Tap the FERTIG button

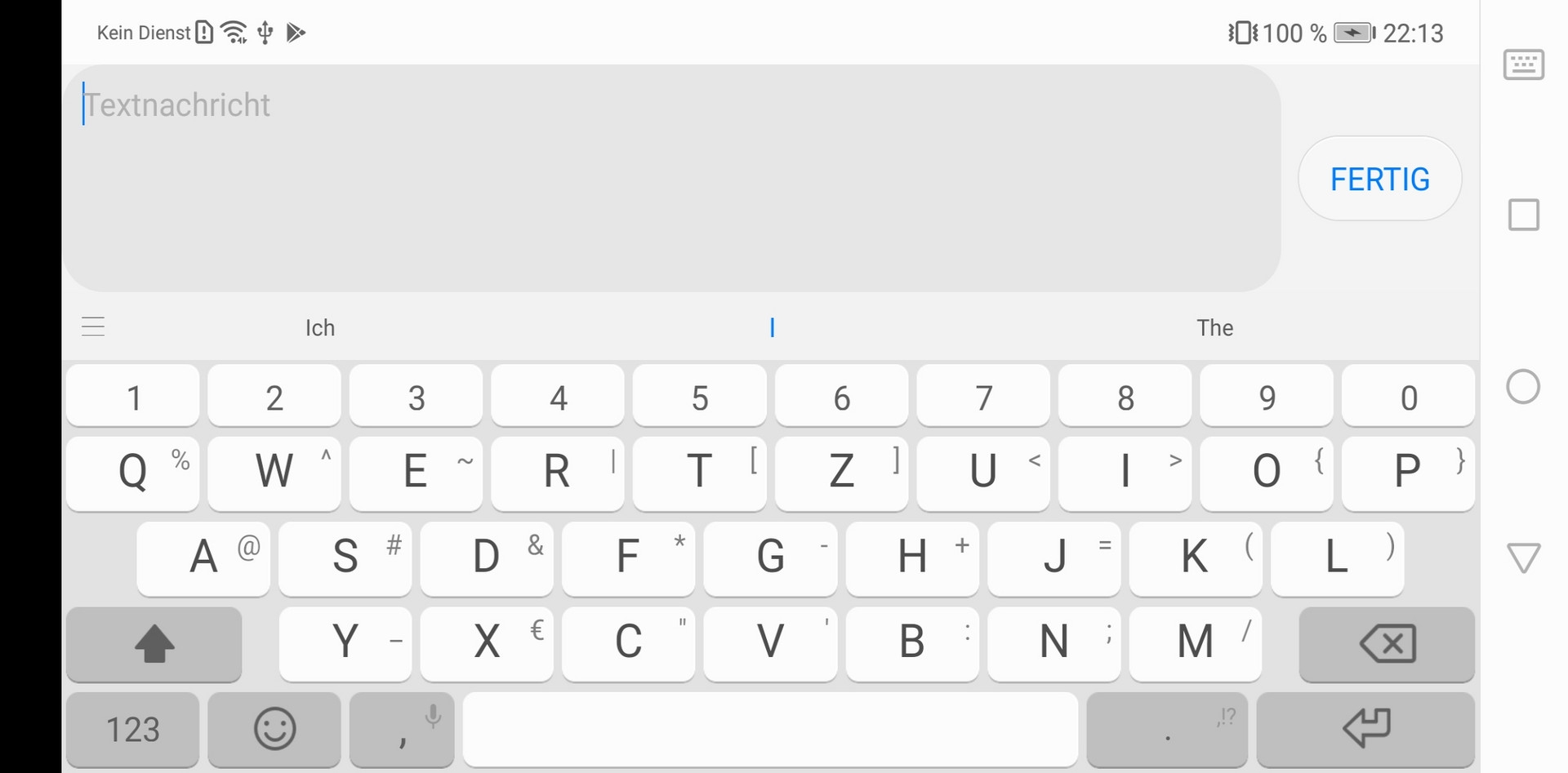(1380, 179)
